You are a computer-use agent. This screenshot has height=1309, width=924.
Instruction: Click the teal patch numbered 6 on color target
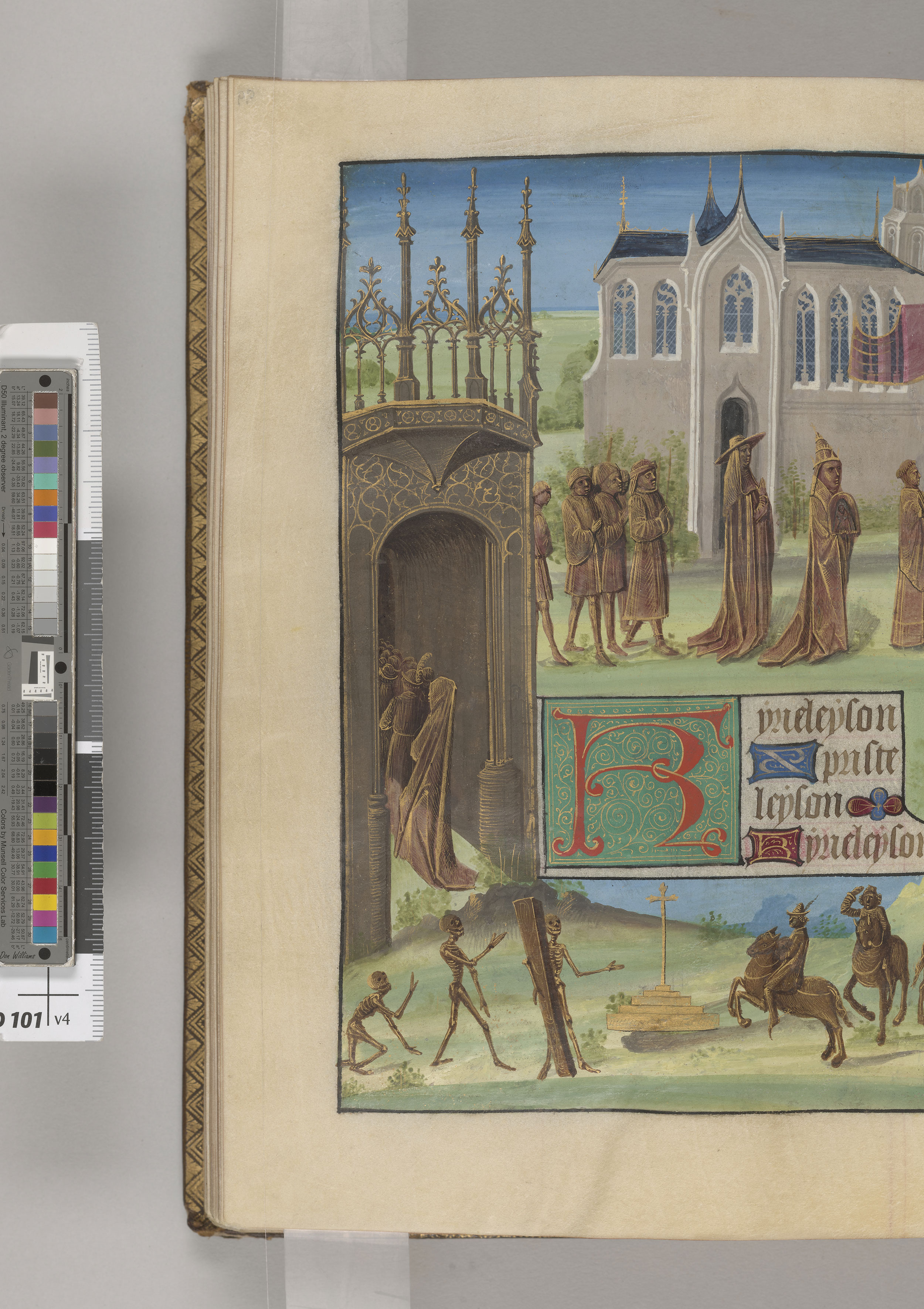(x=45, y=482)
